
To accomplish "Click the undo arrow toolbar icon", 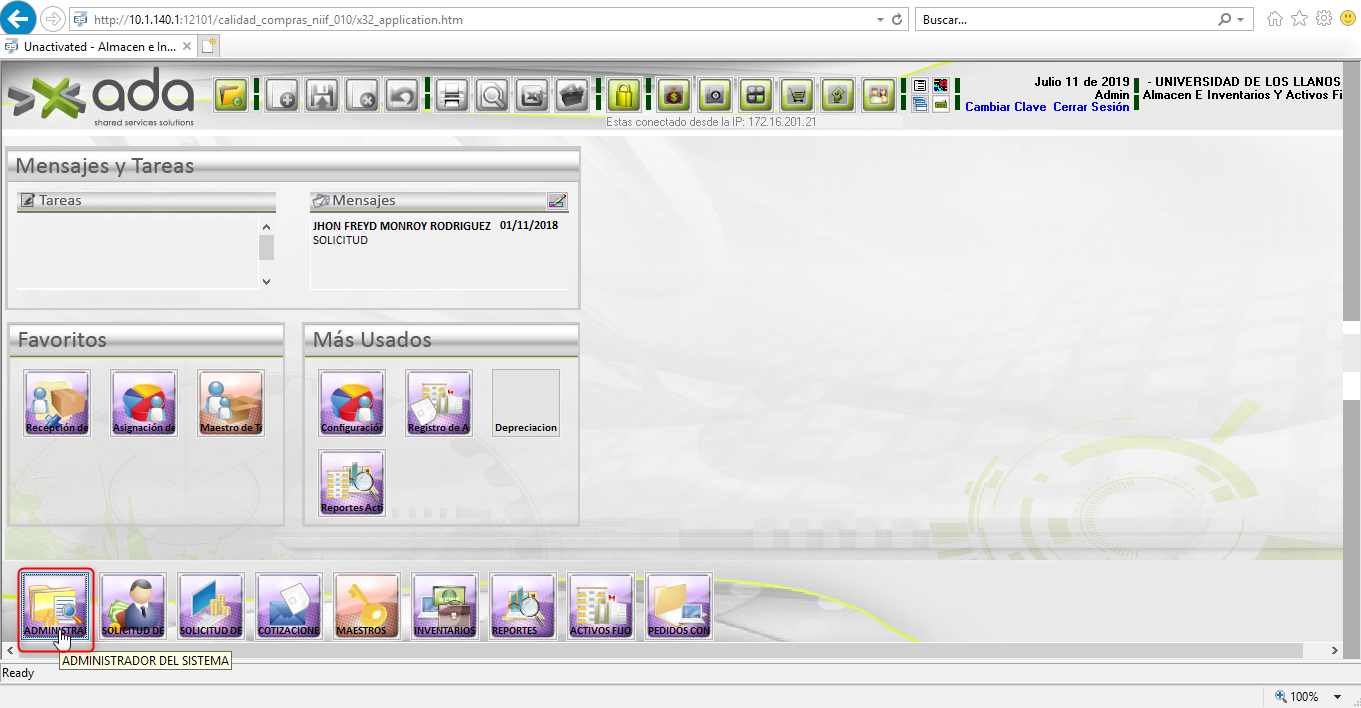I will (x=402, y=96).
